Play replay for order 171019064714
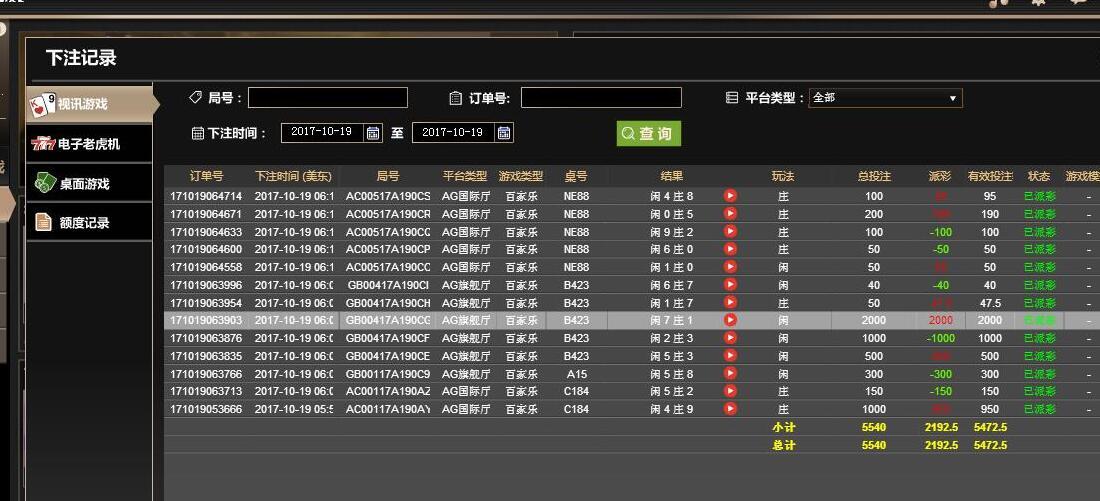The width and height of the screenshot is (1100, 501). tap(730, 196)
